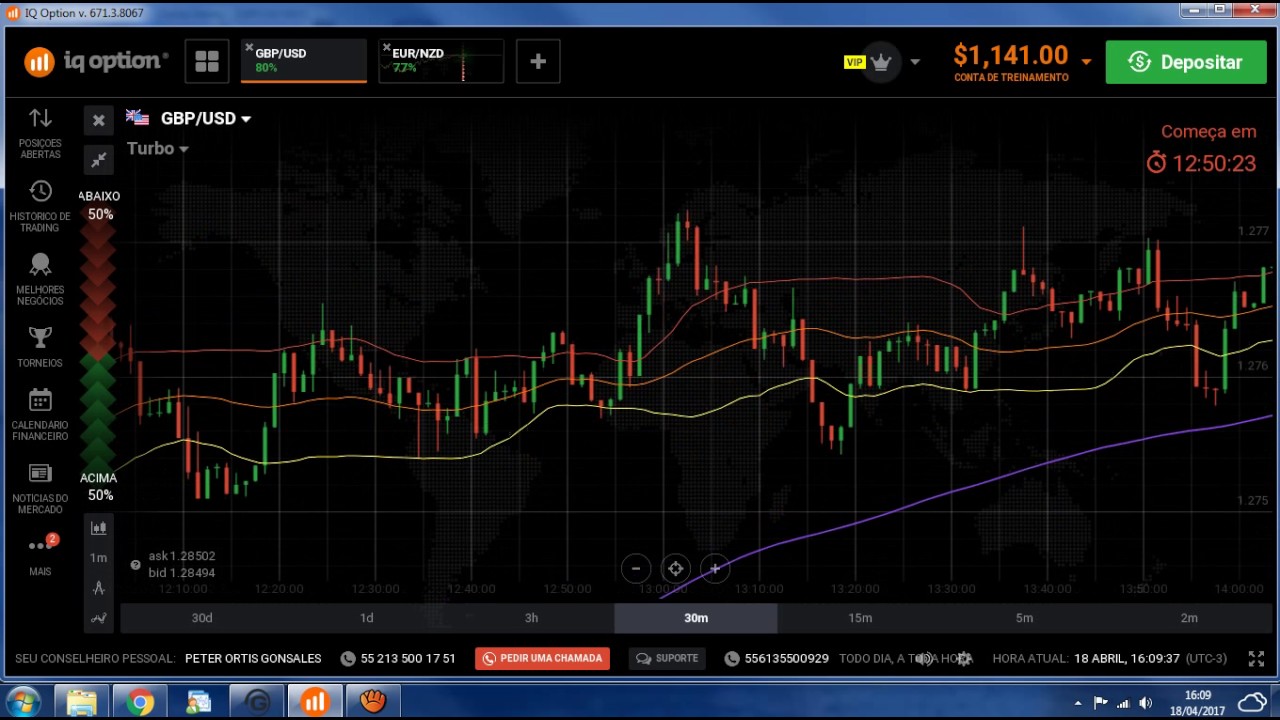Click the hora atual 18 Abril timestamp
1280x720 pixels.
tap(1127, 659)
